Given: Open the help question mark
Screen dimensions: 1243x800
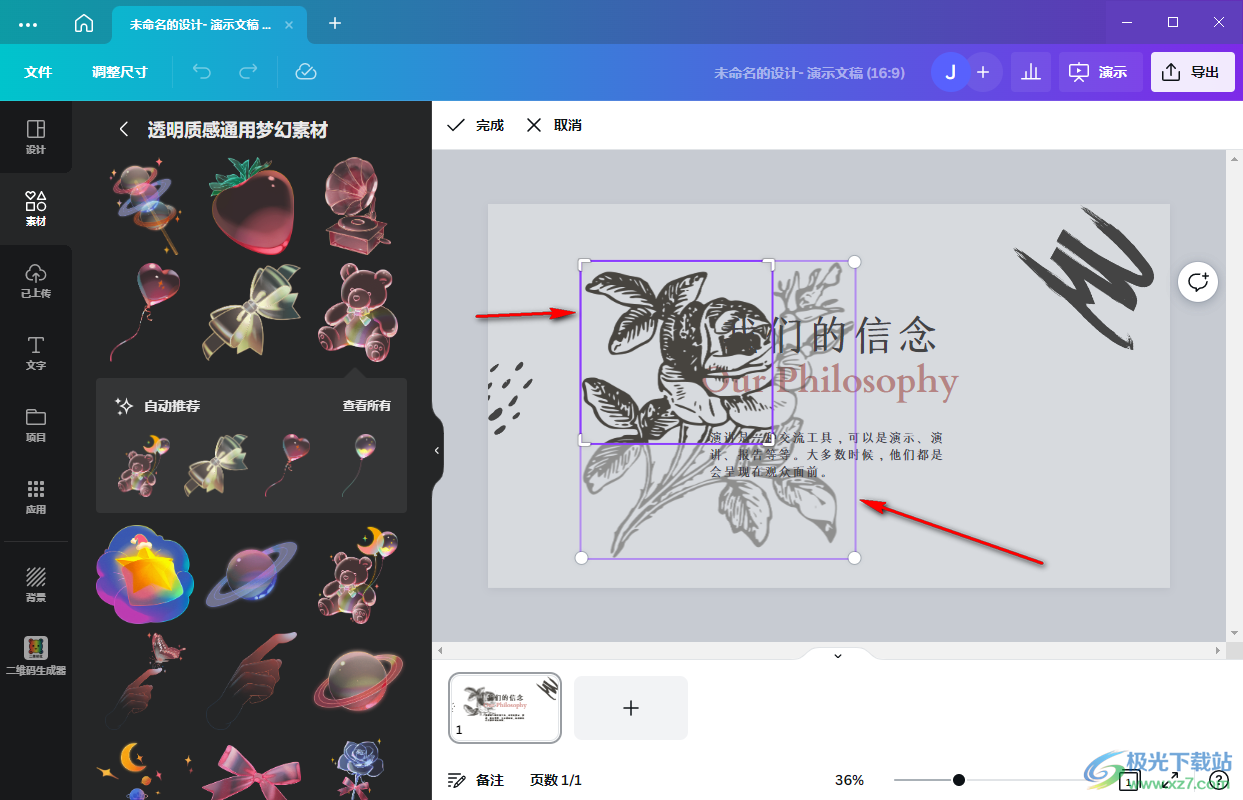Looking at the screenshot, I should point(1218,780).
